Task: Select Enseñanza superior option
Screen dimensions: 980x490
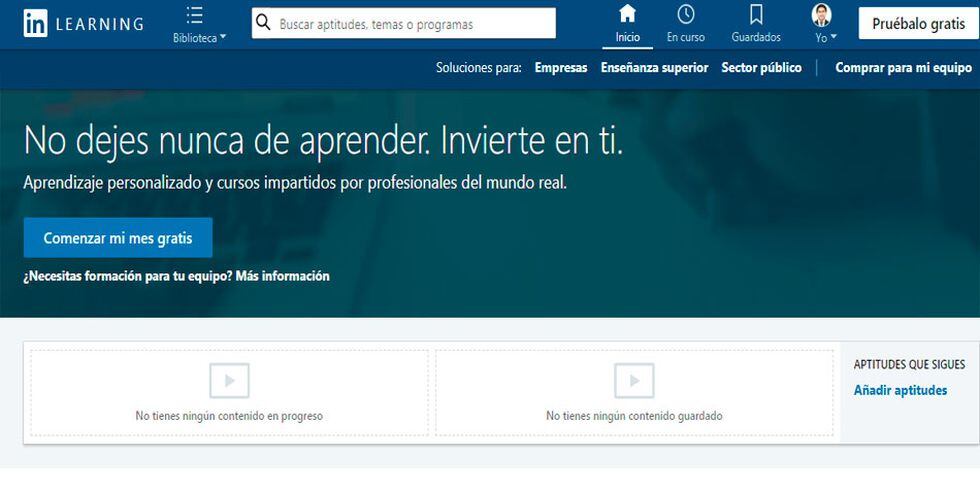Action: pos(654,68)
